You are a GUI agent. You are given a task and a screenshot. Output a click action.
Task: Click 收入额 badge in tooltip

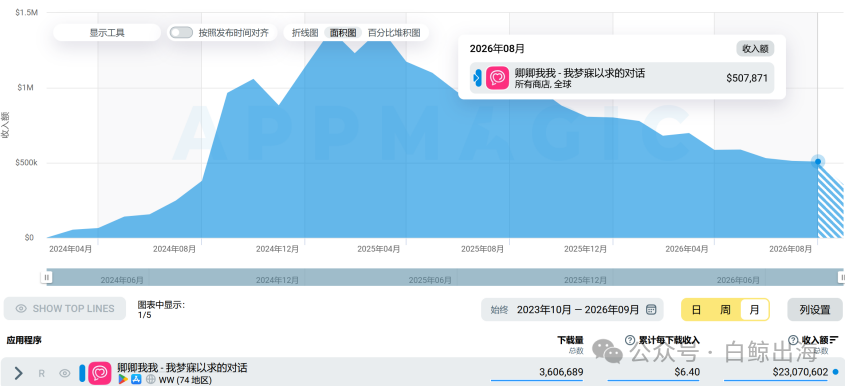[755, 49]
